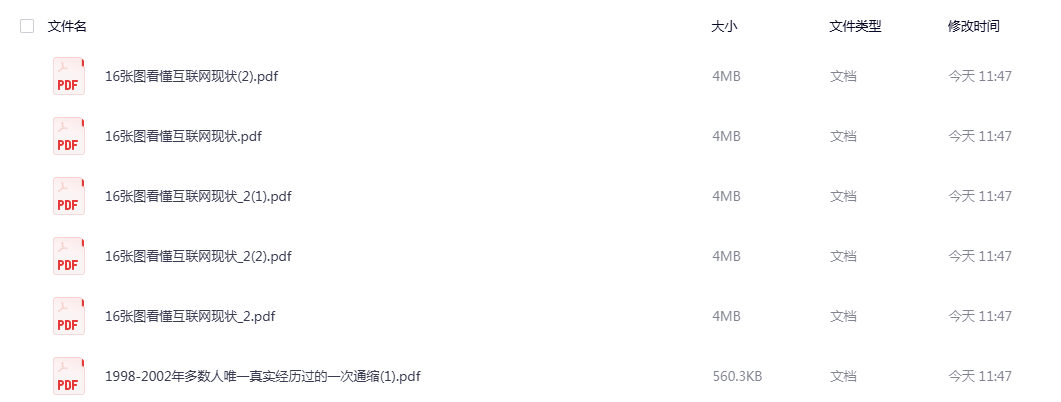This screenshot has width=1061, height=402.
Task: Click PDF icon of 16张图看懂互联网现状(2).pdf
Action: (69, 76)
